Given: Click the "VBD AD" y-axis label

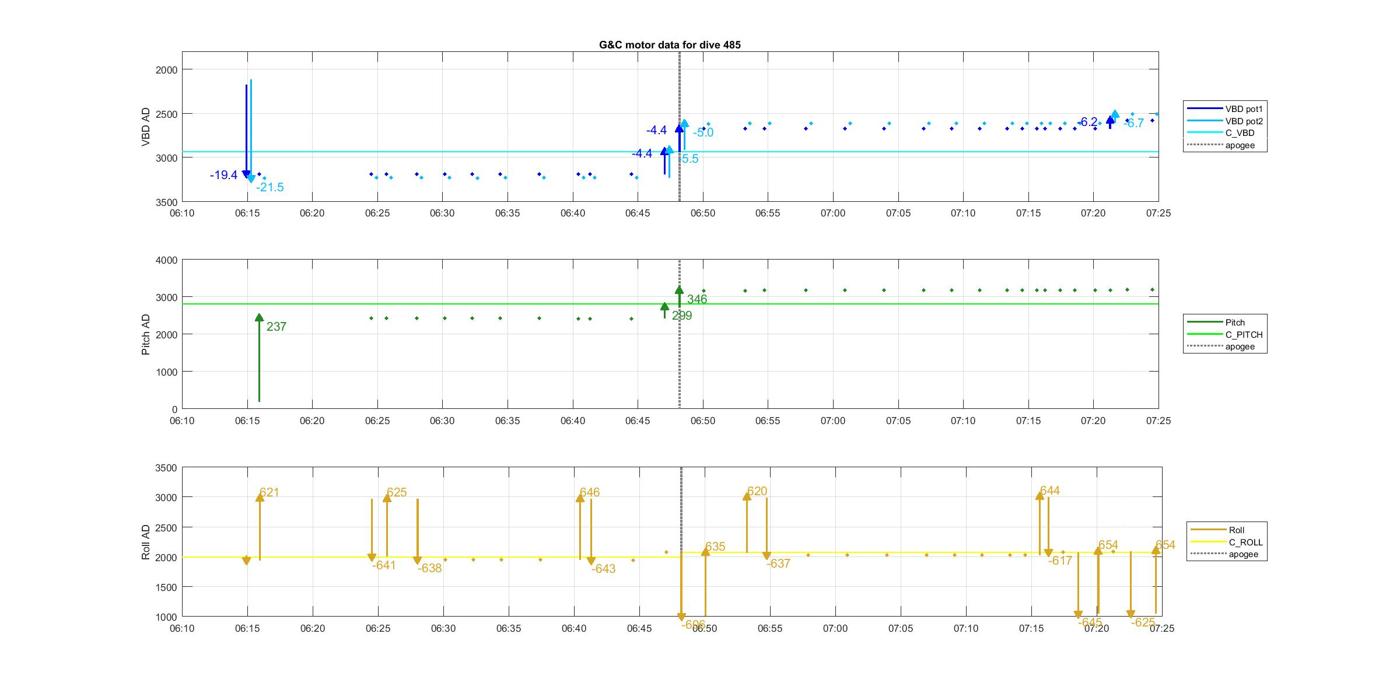Looking at the screenshot, I should click(x=145, y=129).
